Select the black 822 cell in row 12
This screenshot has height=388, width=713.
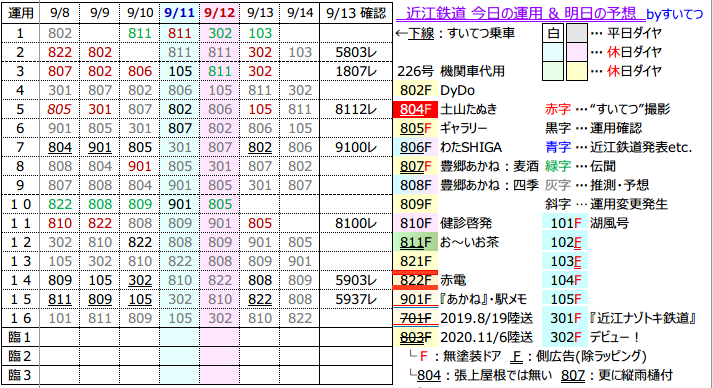click(140, 242)
